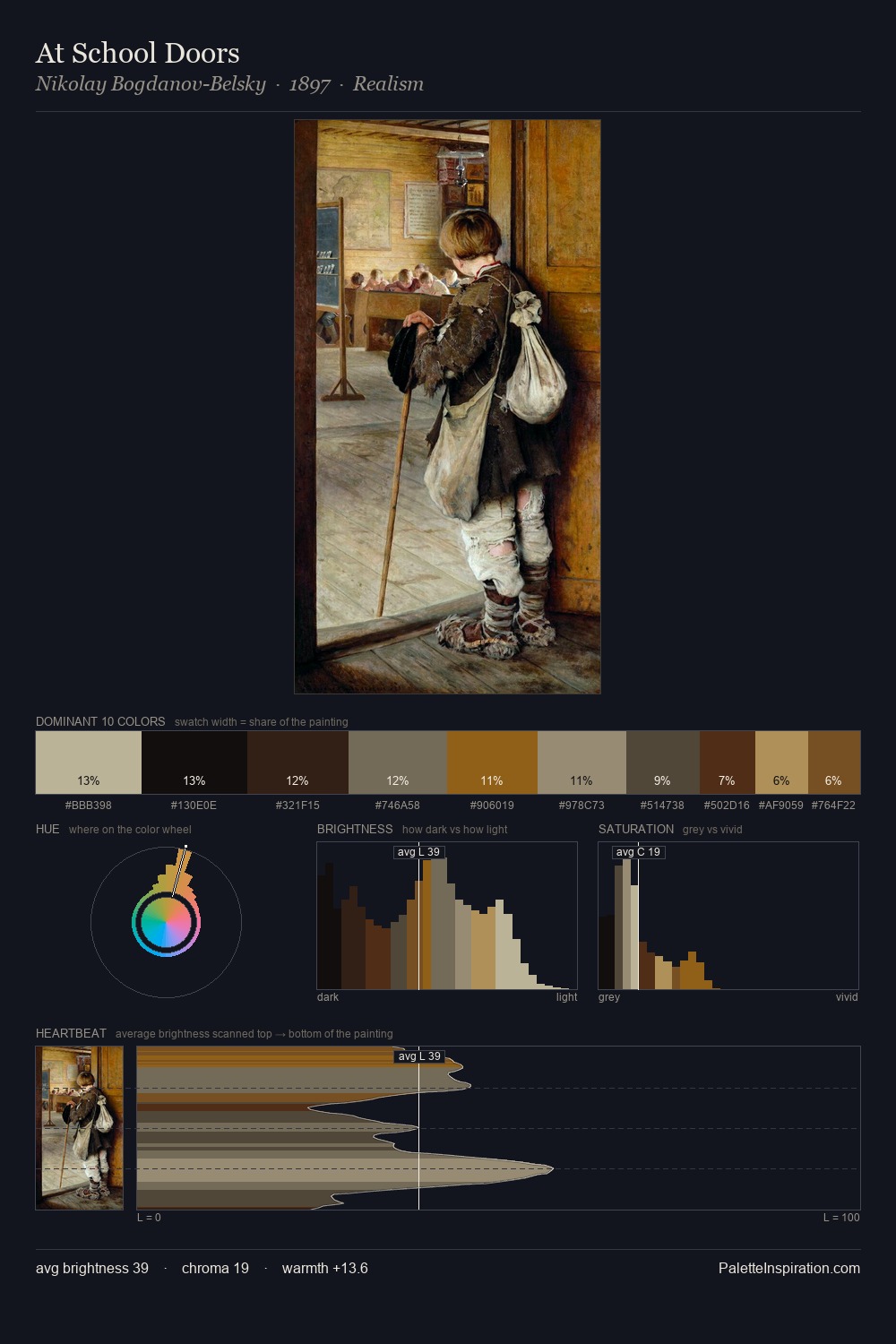
Task: Click the 'light' axis label
Action: click(567, 997)
